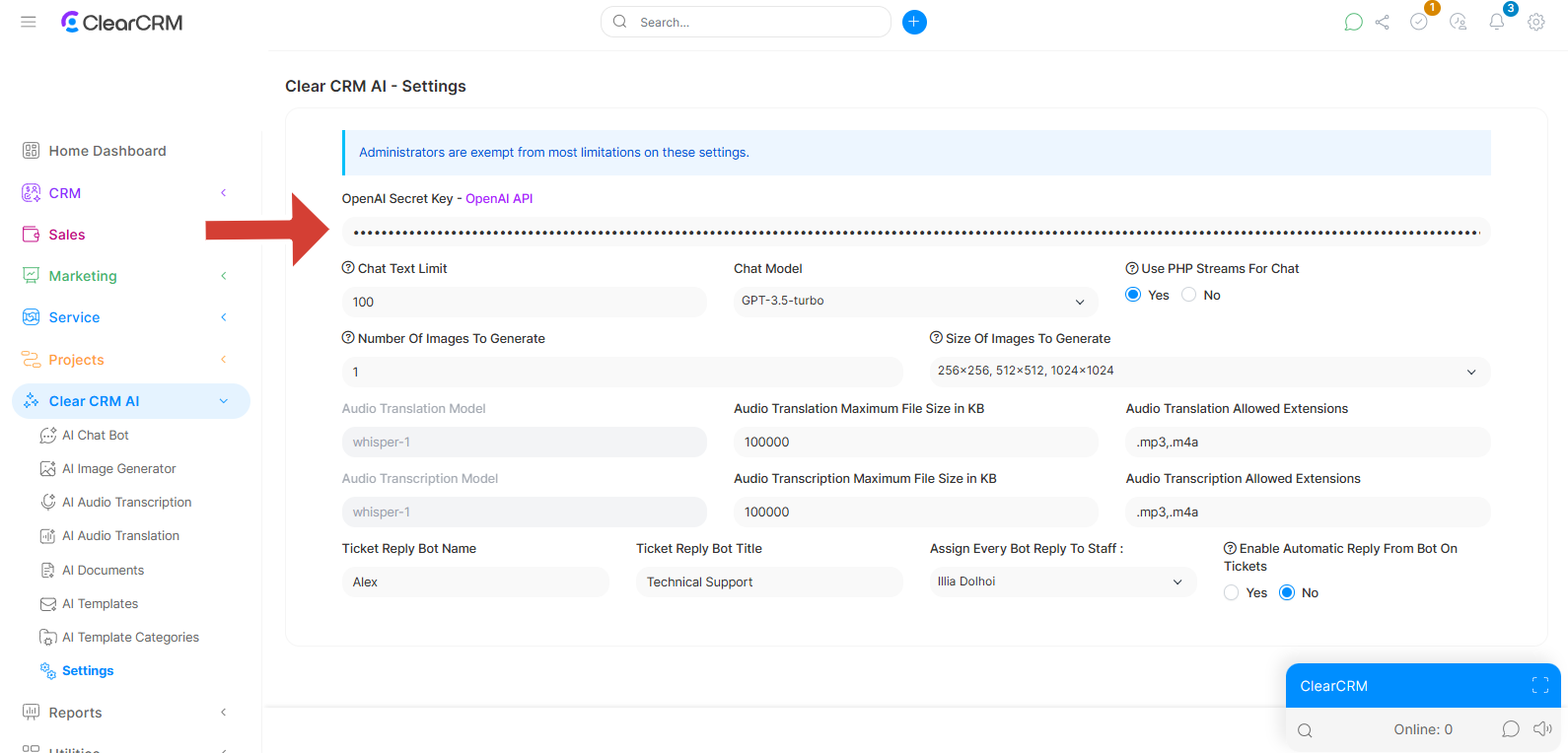
Task: Click Number Of Images help icon
Action: [348, 338]
